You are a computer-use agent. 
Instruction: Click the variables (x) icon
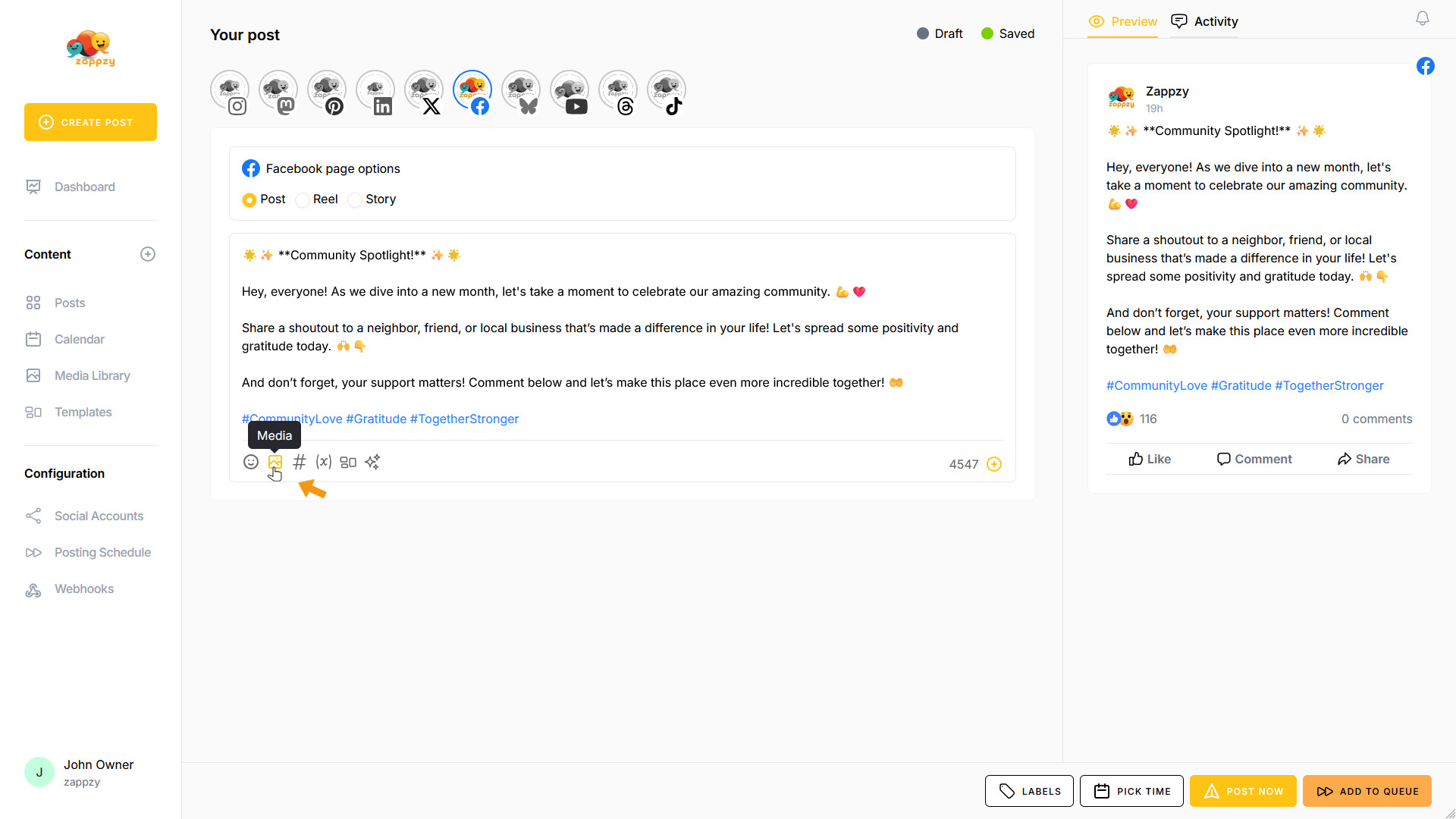coord(324,462)
